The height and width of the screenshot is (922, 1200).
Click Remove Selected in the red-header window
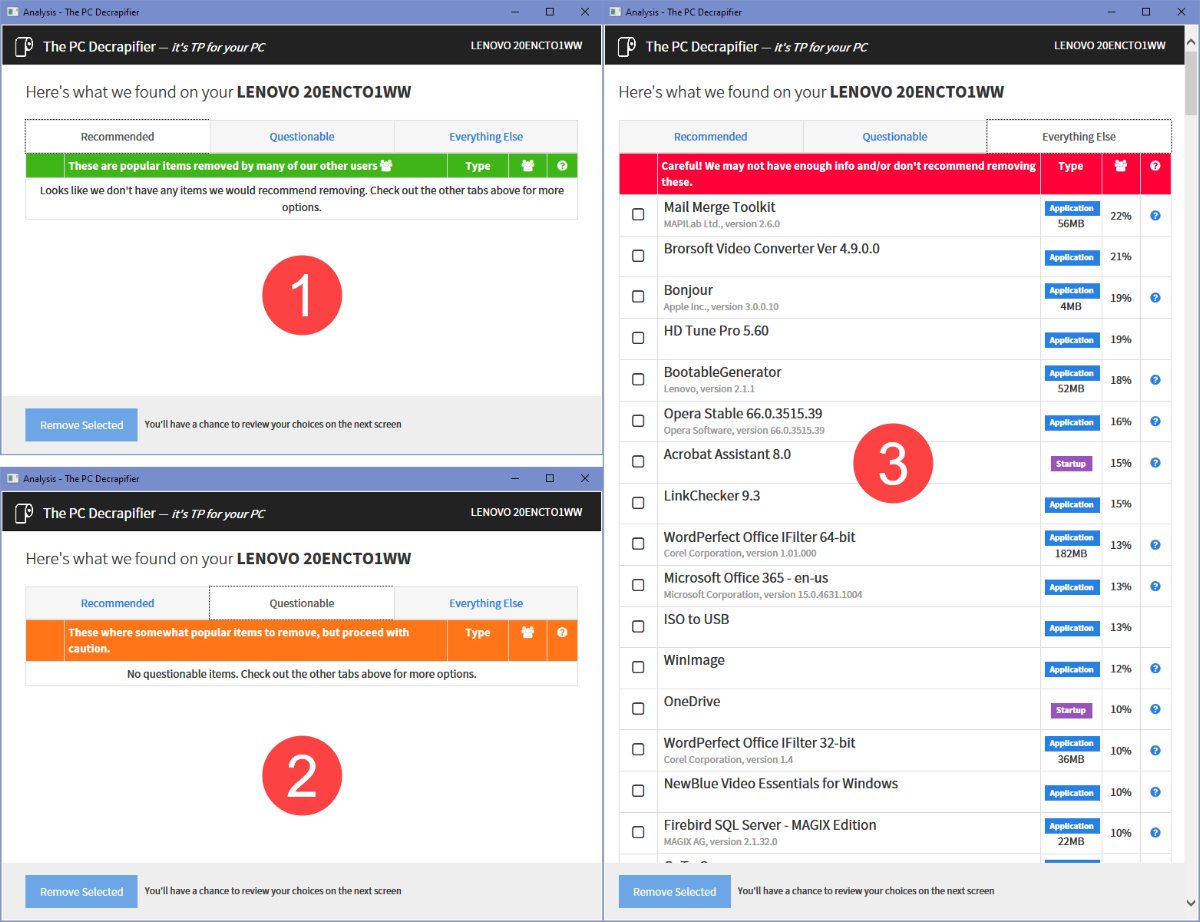pyautogui.click(x=675, y=892)
